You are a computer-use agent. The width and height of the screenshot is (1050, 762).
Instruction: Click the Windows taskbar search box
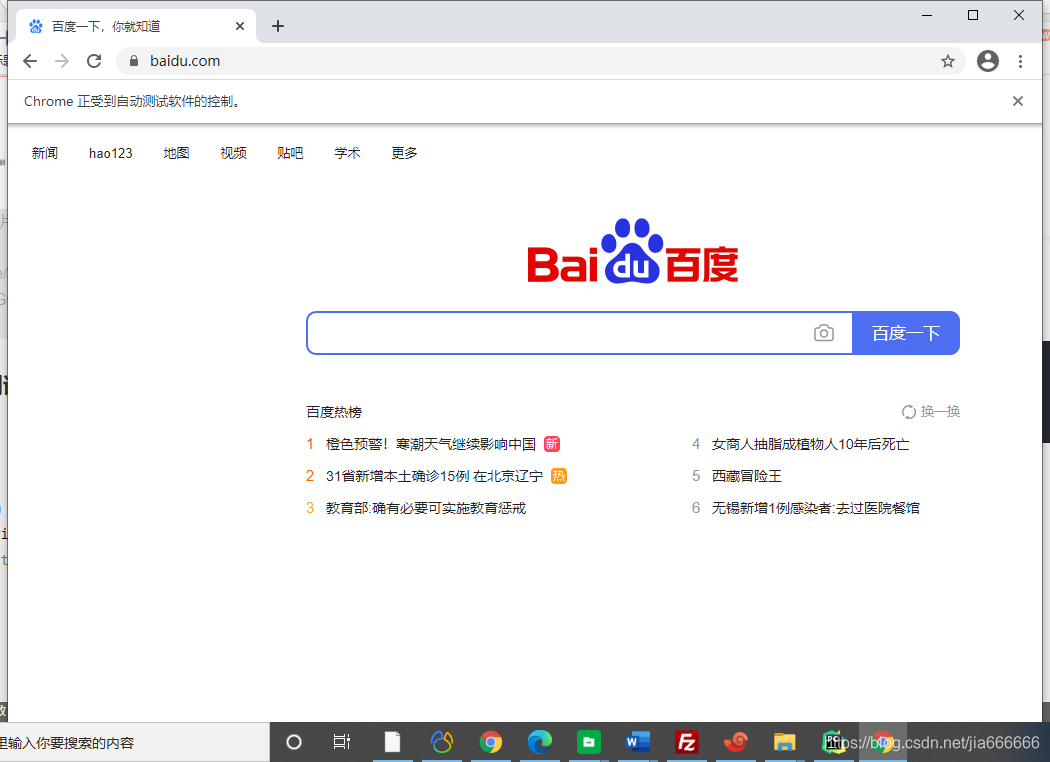[x=134, y=742]
